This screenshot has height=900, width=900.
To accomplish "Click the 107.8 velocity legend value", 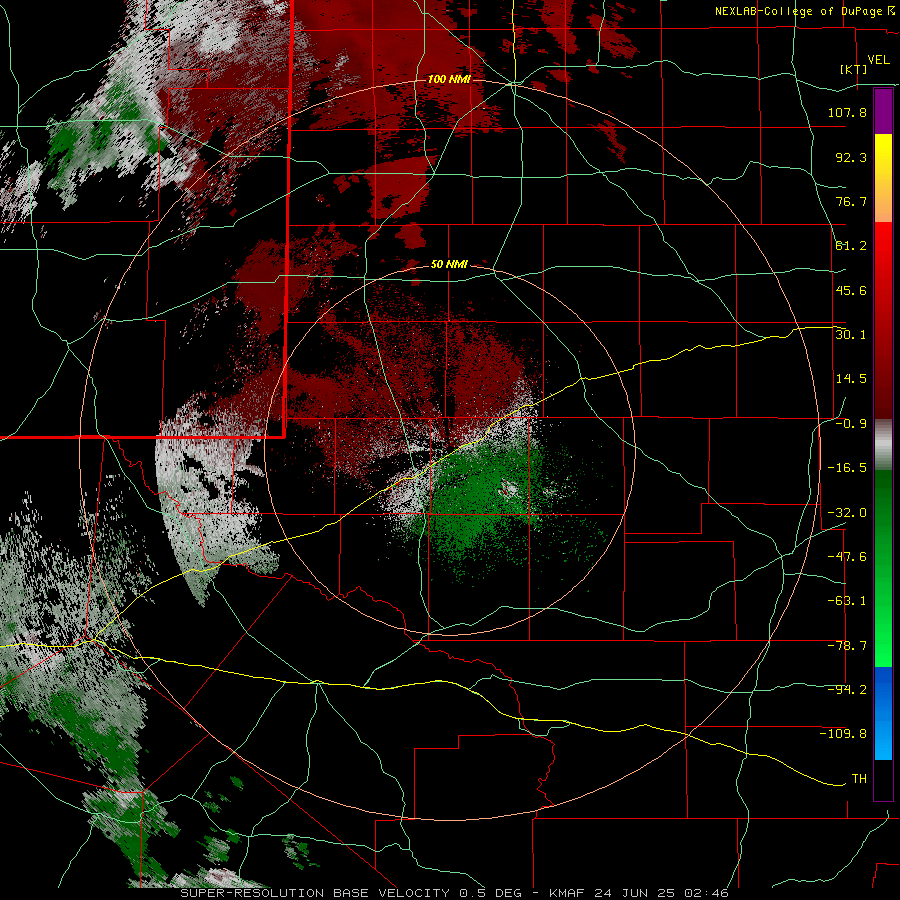I will coord(847,112).
